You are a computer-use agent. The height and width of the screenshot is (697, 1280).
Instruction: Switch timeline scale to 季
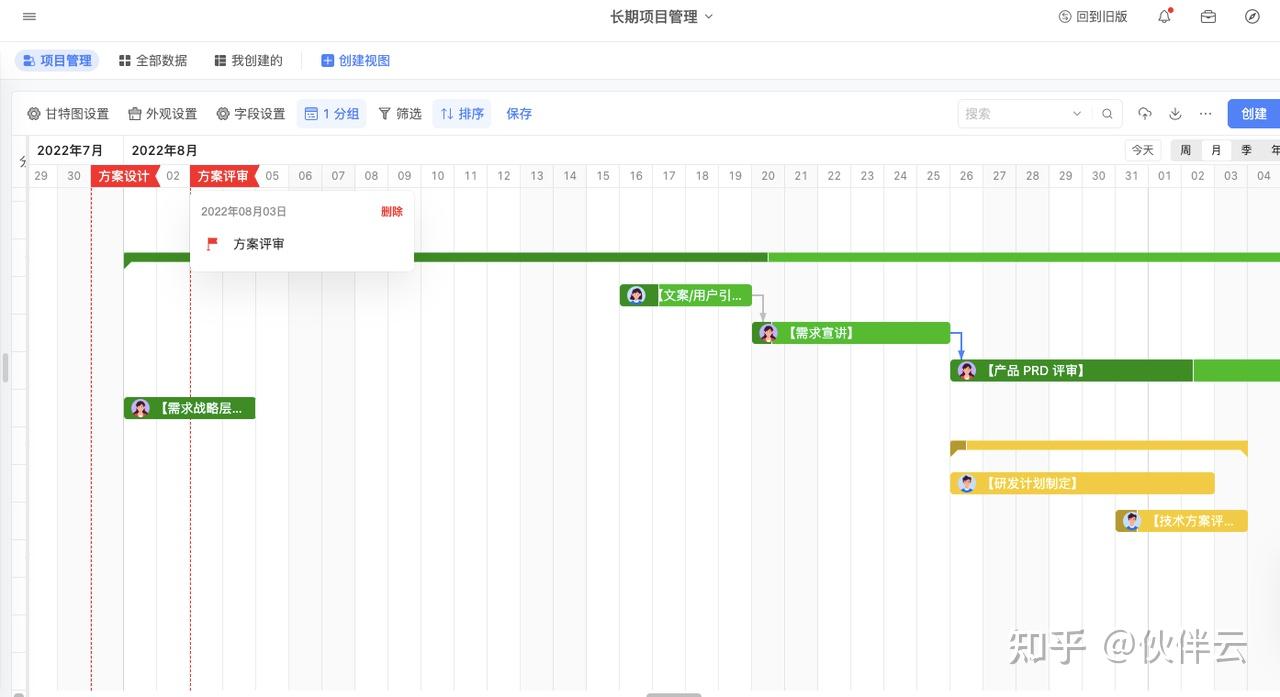1246,150
